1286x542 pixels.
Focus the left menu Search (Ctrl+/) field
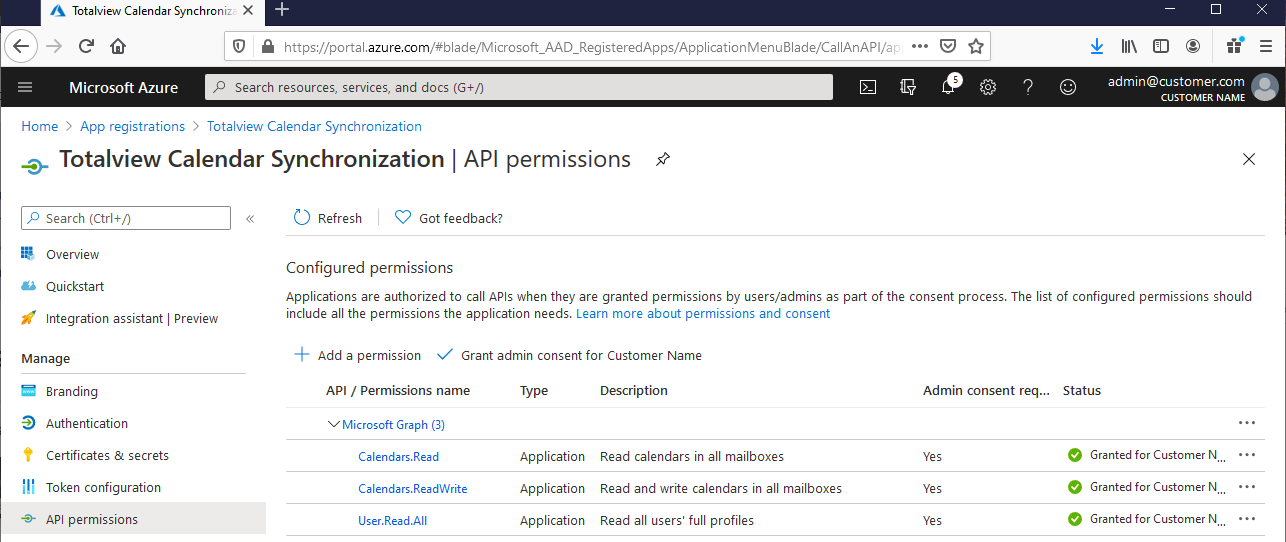tap(126, 218)
